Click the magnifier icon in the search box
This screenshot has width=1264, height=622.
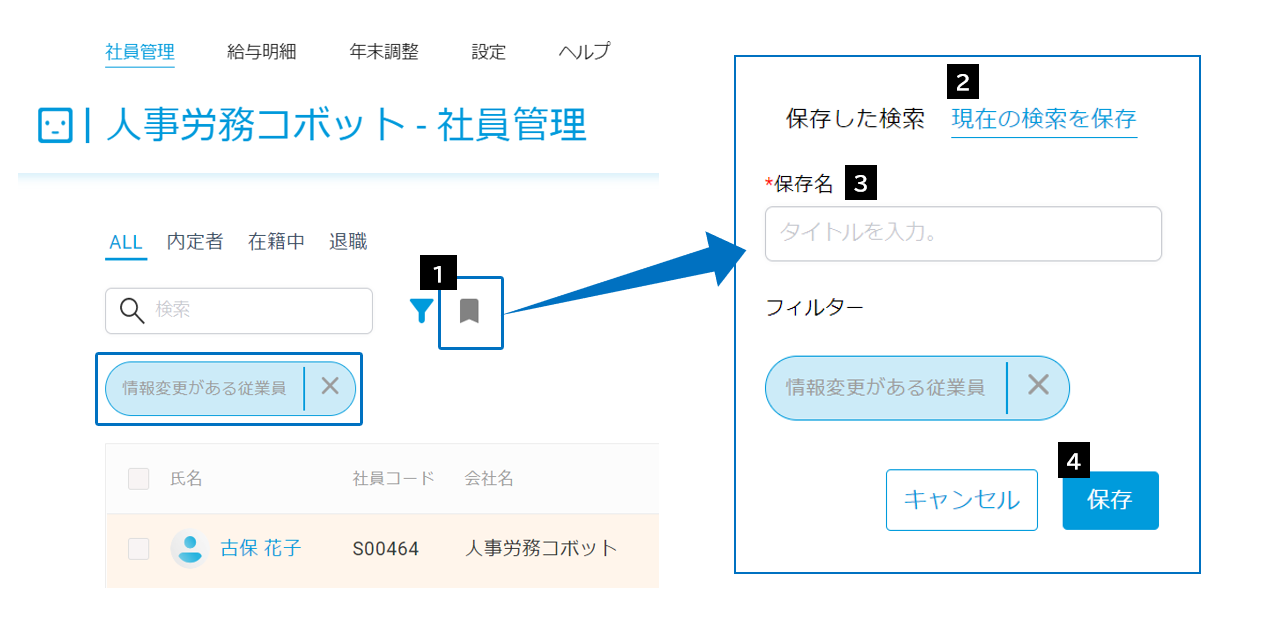pyautogui.click(x=132, y=310)
